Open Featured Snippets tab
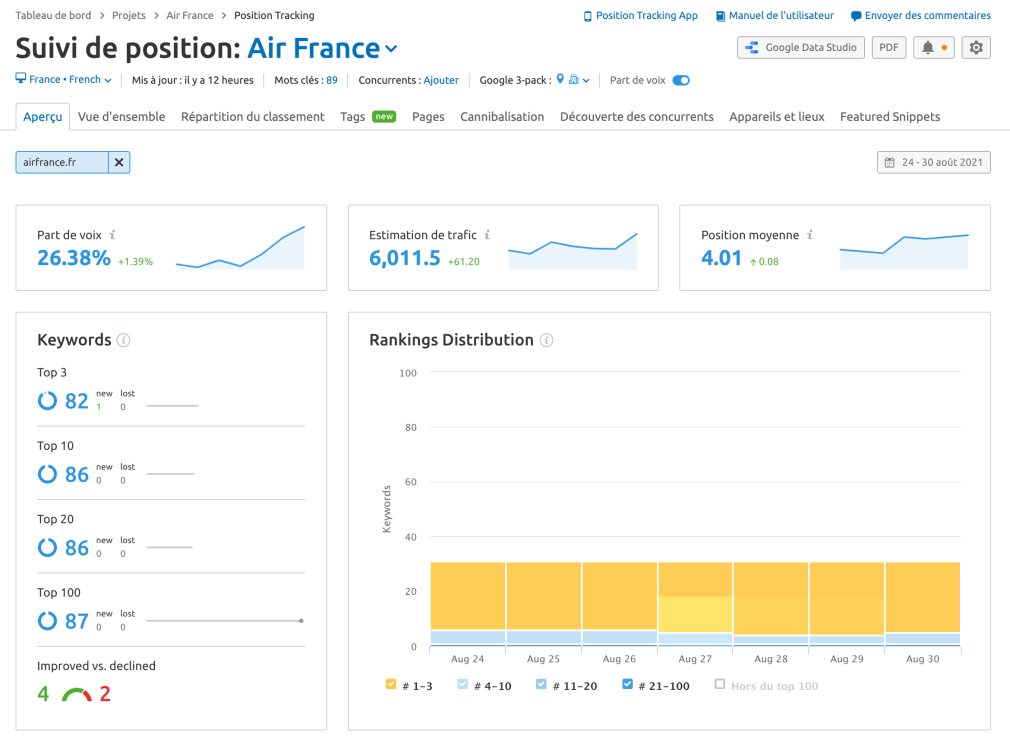 pos(890,117)
